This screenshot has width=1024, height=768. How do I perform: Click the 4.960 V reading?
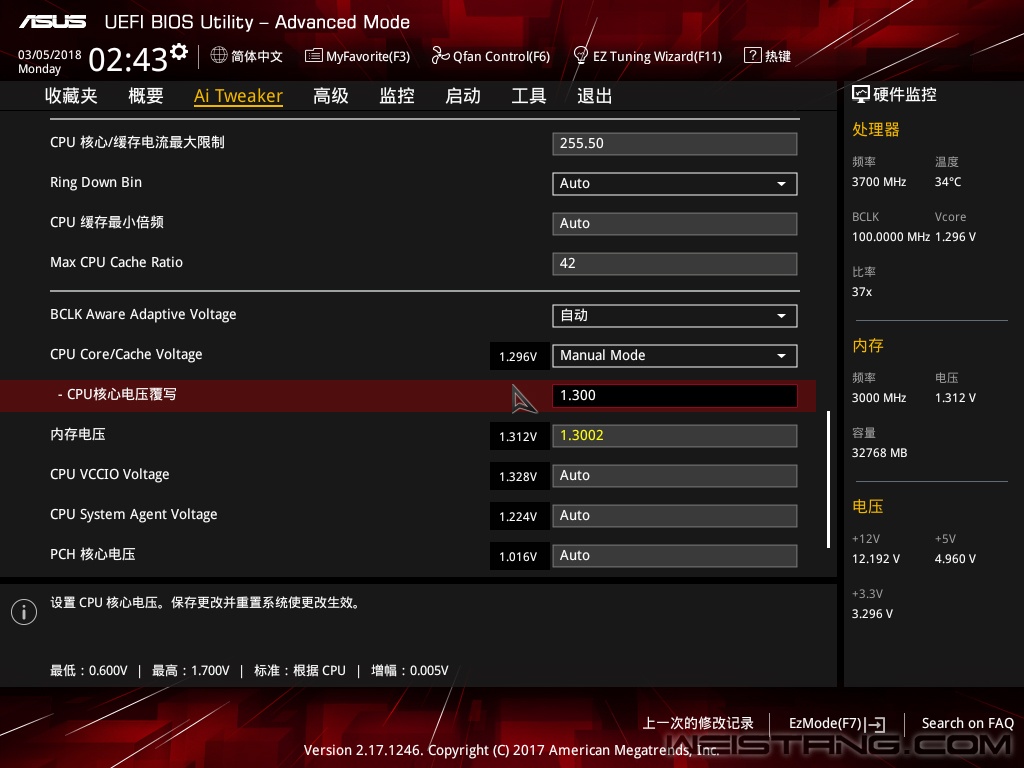point(955,559)
